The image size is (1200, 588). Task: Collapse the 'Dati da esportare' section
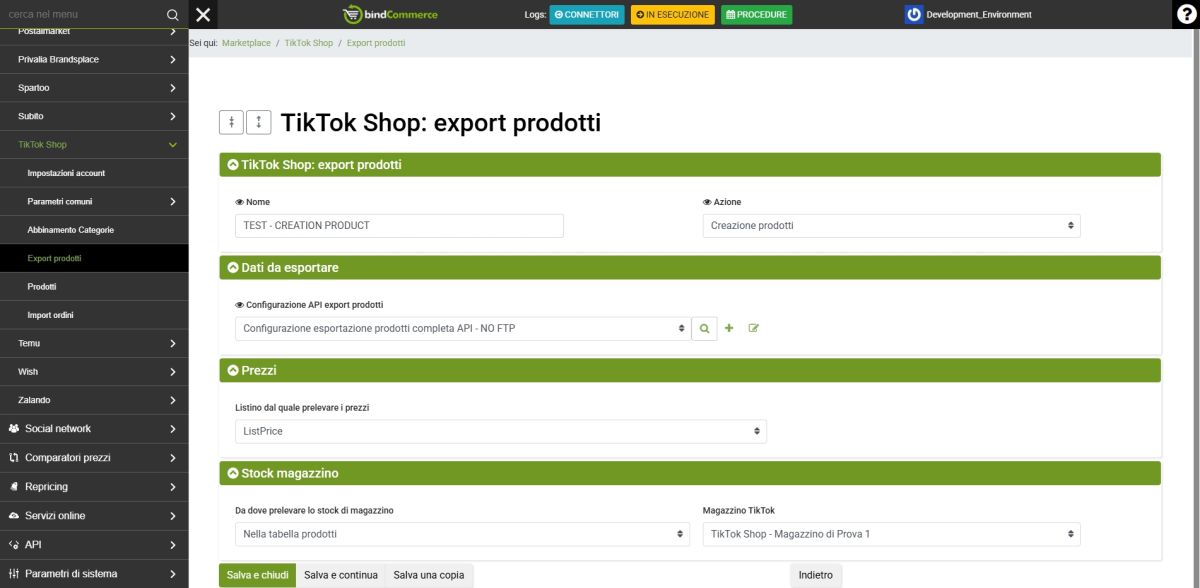690,268
